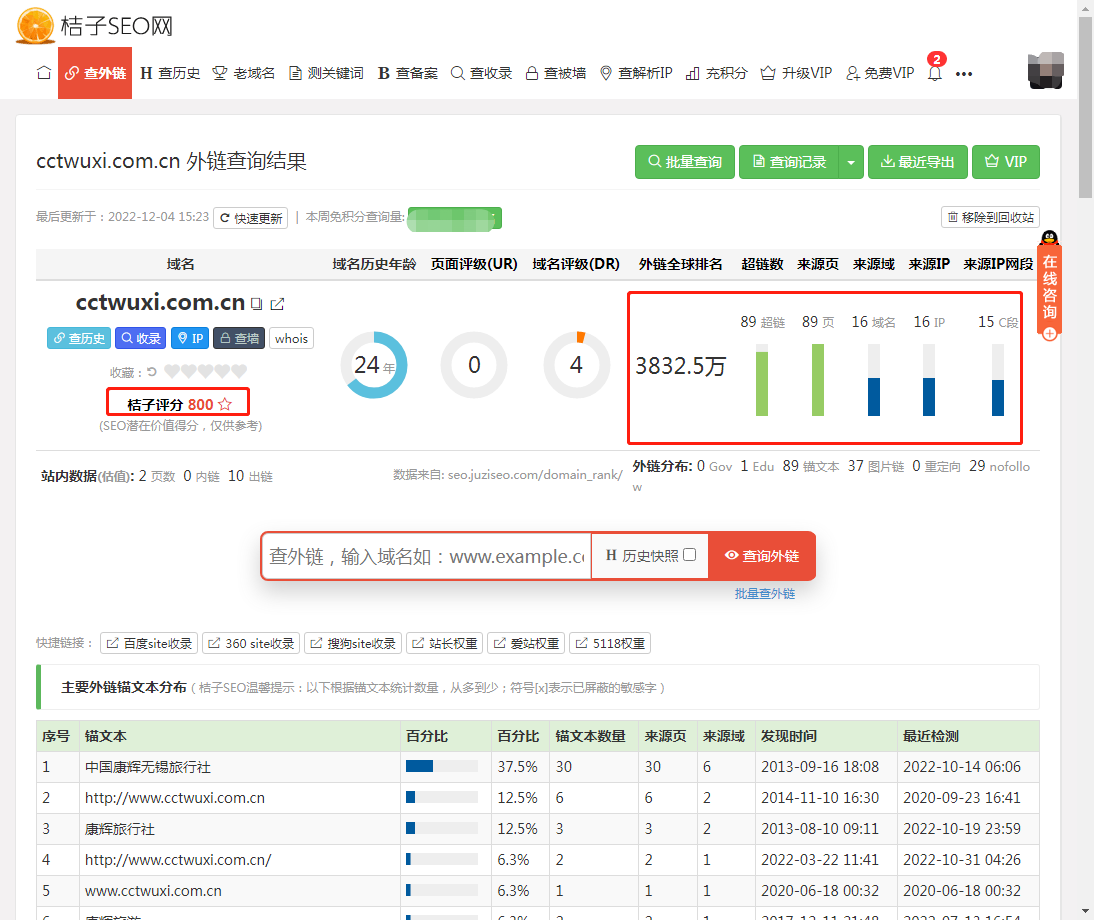This screenshot has height=920, width=1094.
Task: Click the user avatar at top right
Action: (x=1045, y=69)
